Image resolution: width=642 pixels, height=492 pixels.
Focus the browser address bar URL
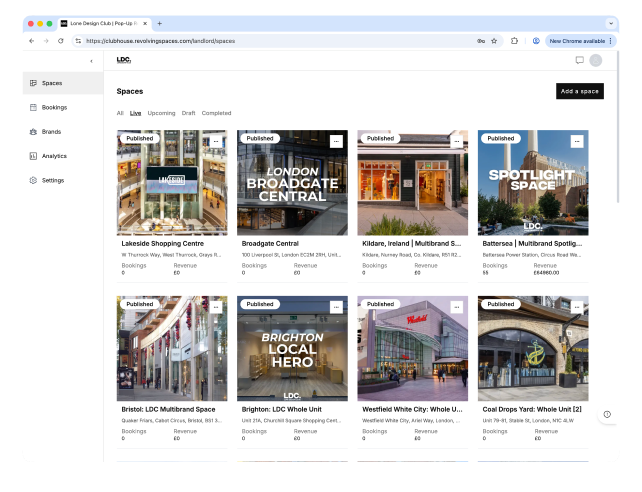tap(160, 41)
